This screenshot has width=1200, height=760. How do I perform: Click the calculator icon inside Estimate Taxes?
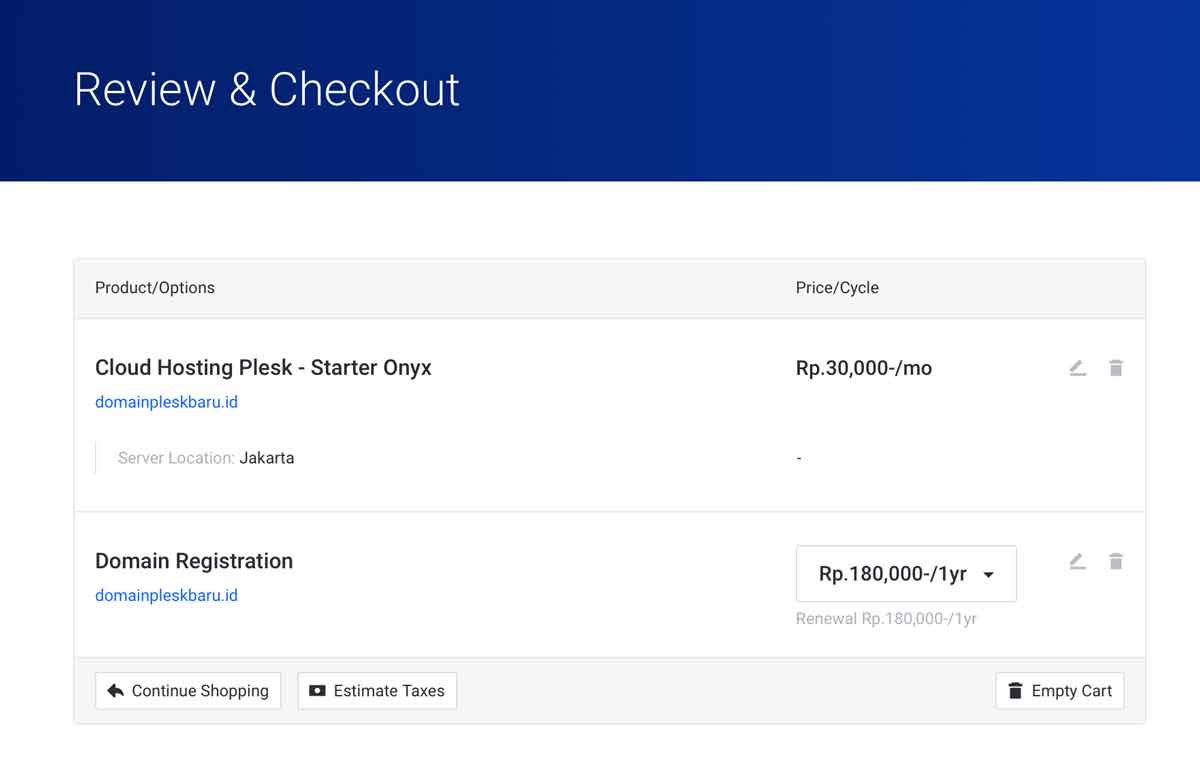[318, 690]
